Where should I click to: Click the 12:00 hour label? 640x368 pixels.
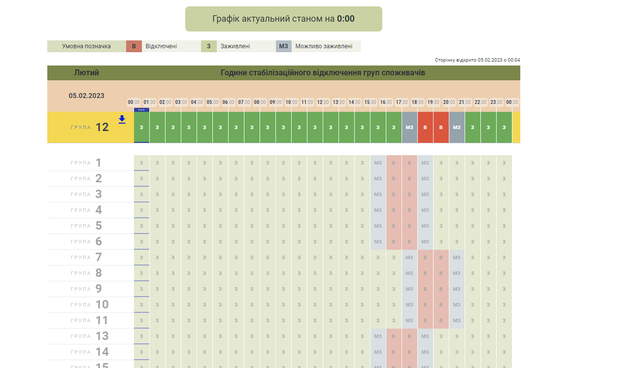click(323, 102)
